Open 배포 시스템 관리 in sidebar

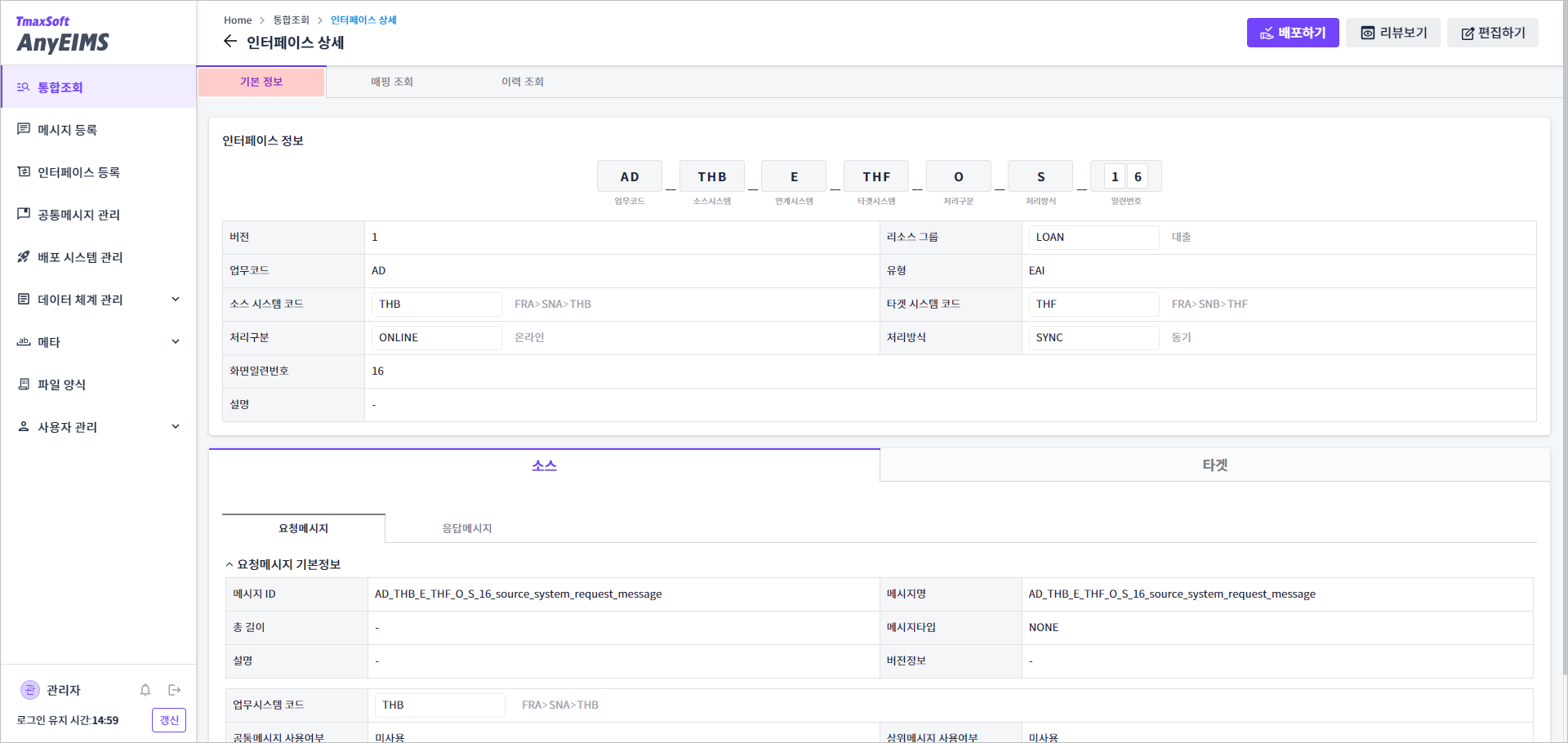98,257
